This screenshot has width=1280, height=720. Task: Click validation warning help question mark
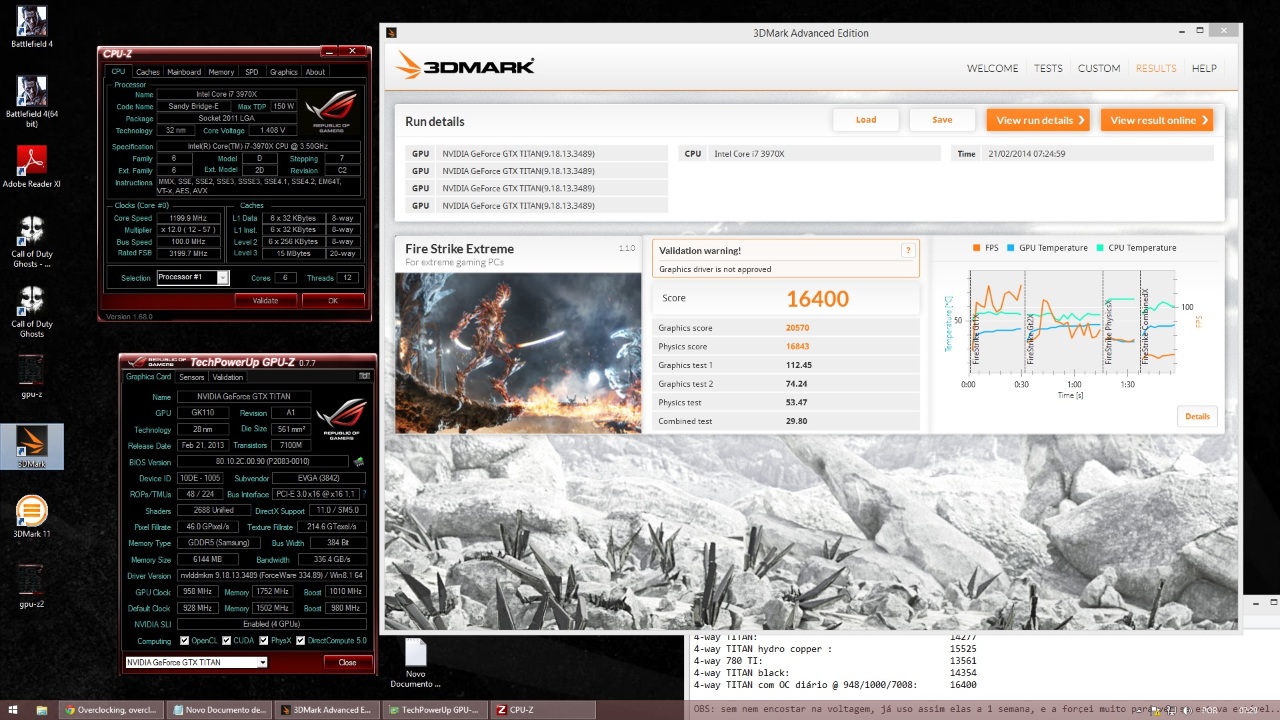908,251
